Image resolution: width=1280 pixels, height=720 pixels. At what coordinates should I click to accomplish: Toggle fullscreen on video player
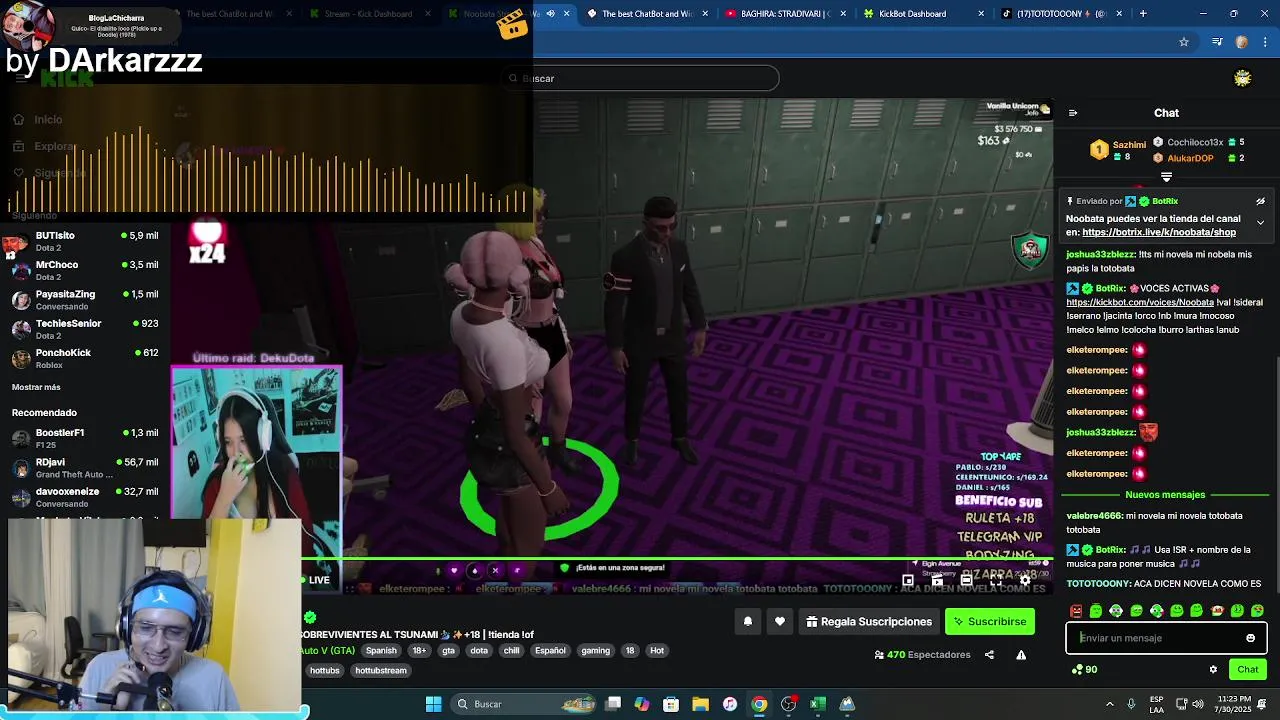(995, 580)
